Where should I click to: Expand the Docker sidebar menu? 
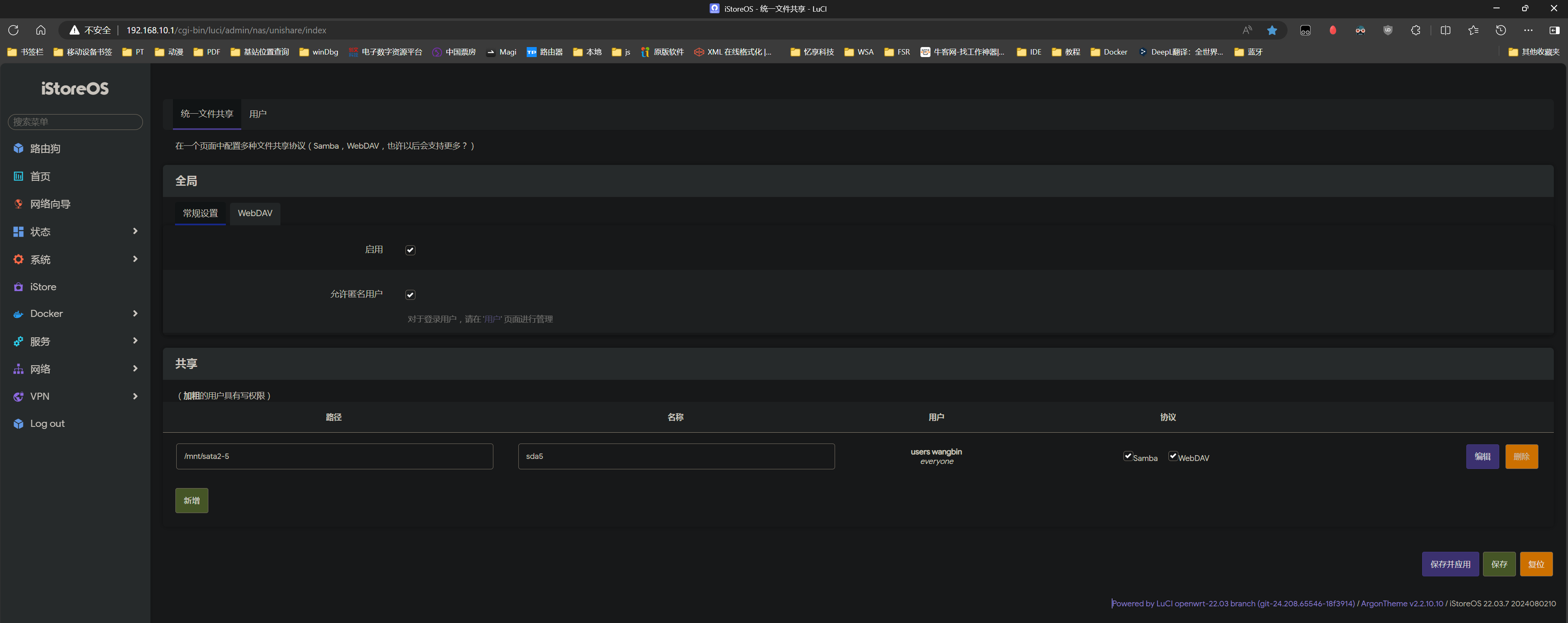tap(135, 313)
